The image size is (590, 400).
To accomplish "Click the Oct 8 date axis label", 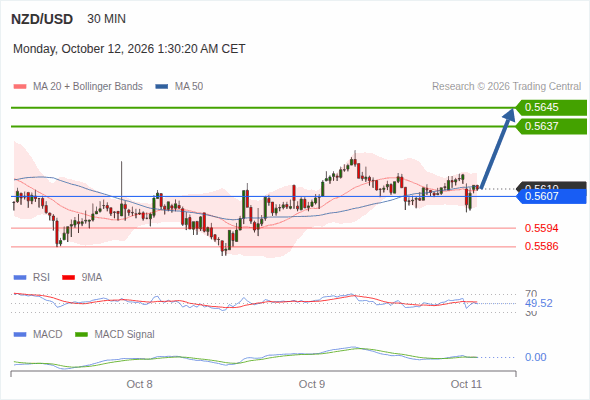I will [140, 384].
